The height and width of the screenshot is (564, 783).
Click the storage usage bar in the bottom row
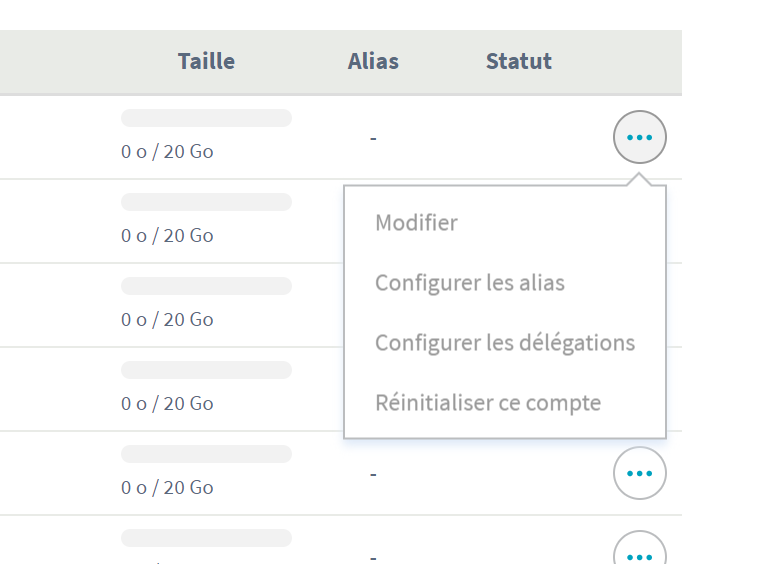point(206,538)
